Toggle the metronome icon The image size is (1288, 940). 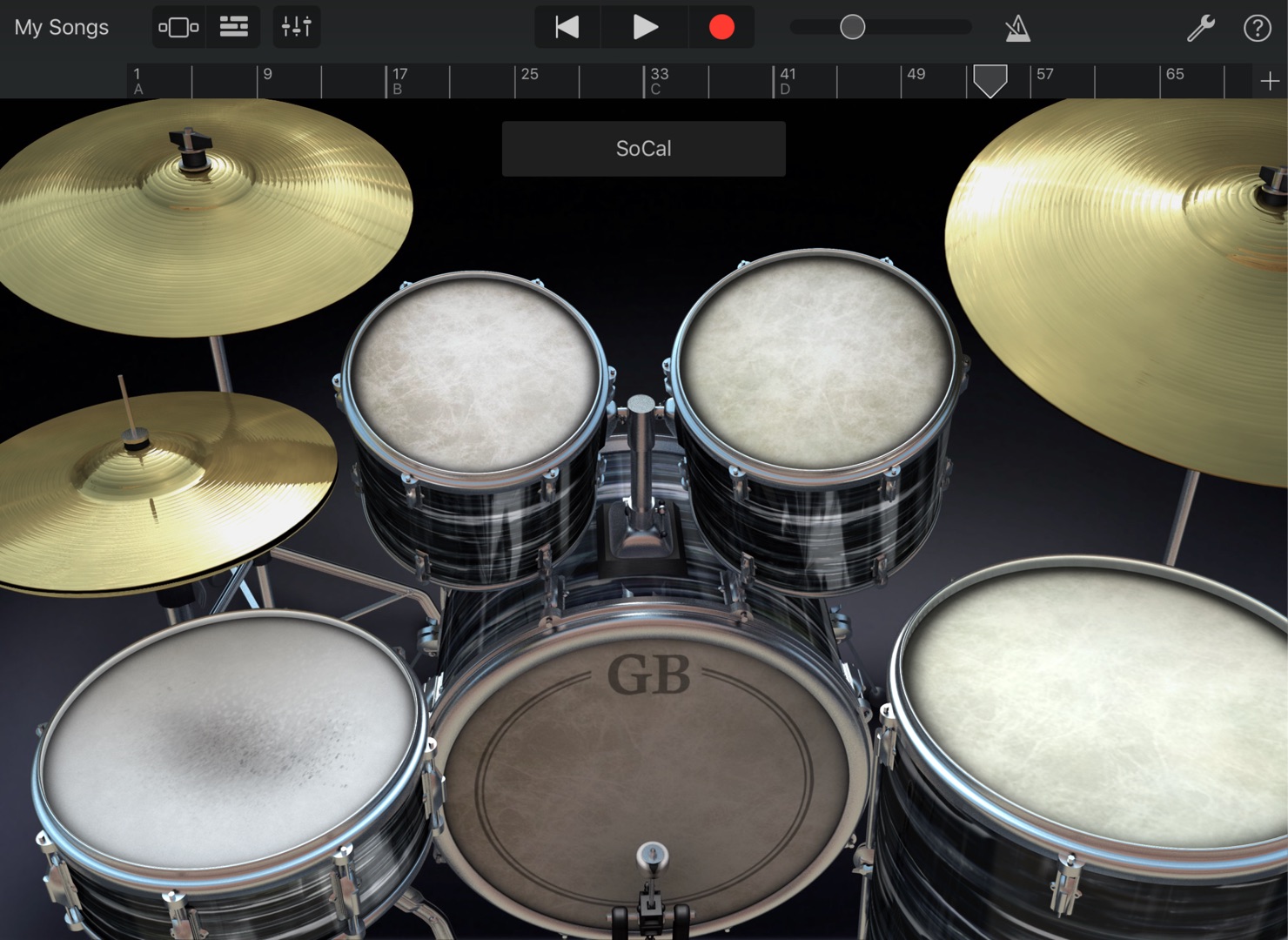[x=1017, y=28]
